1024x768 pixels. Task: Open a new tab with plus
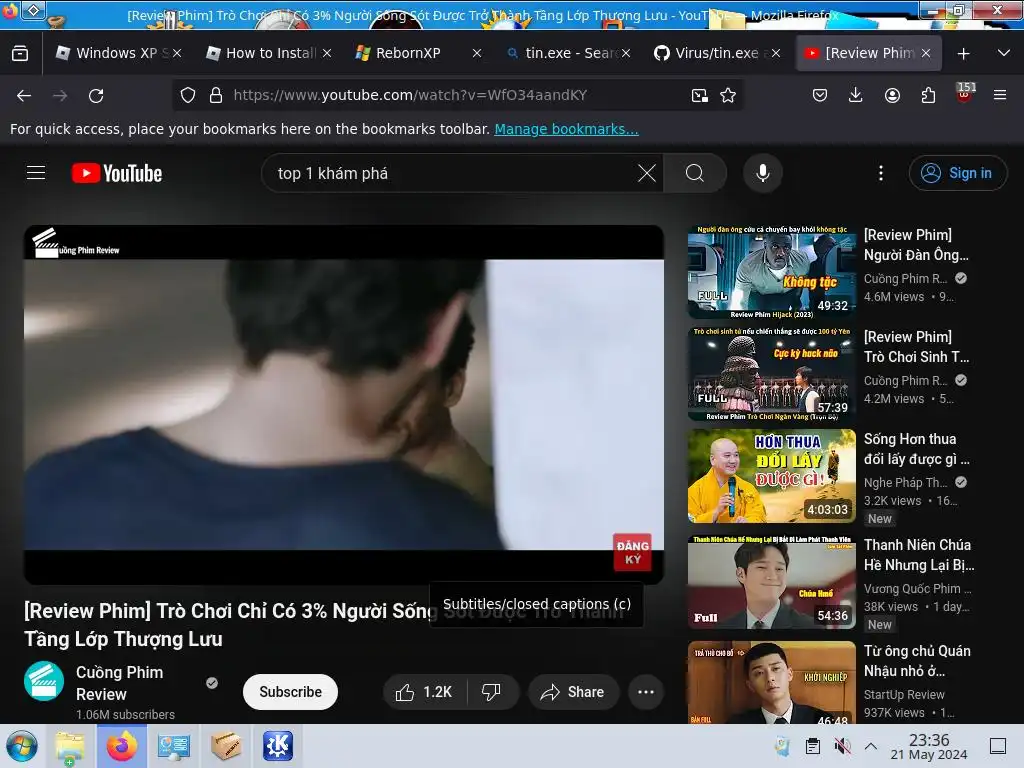coord(963,53)
